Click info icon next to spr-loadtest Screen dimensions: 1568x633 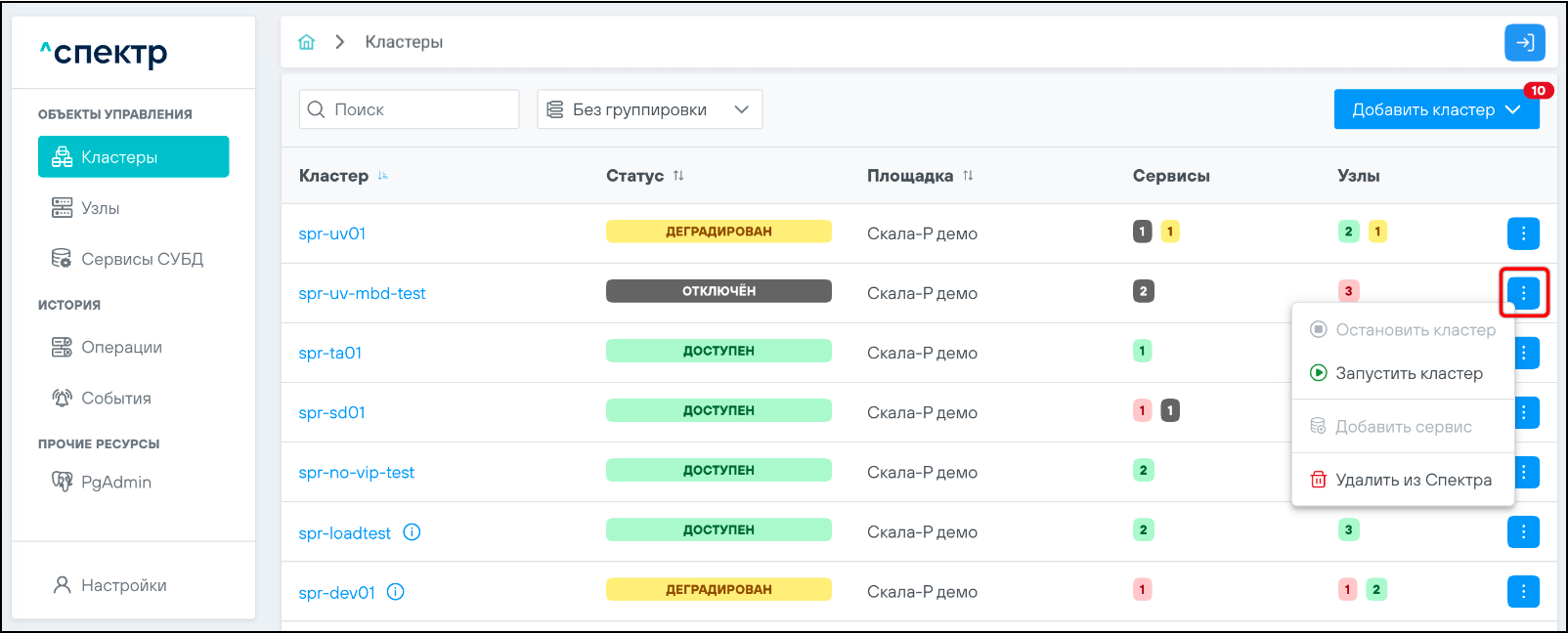(412, 532)
